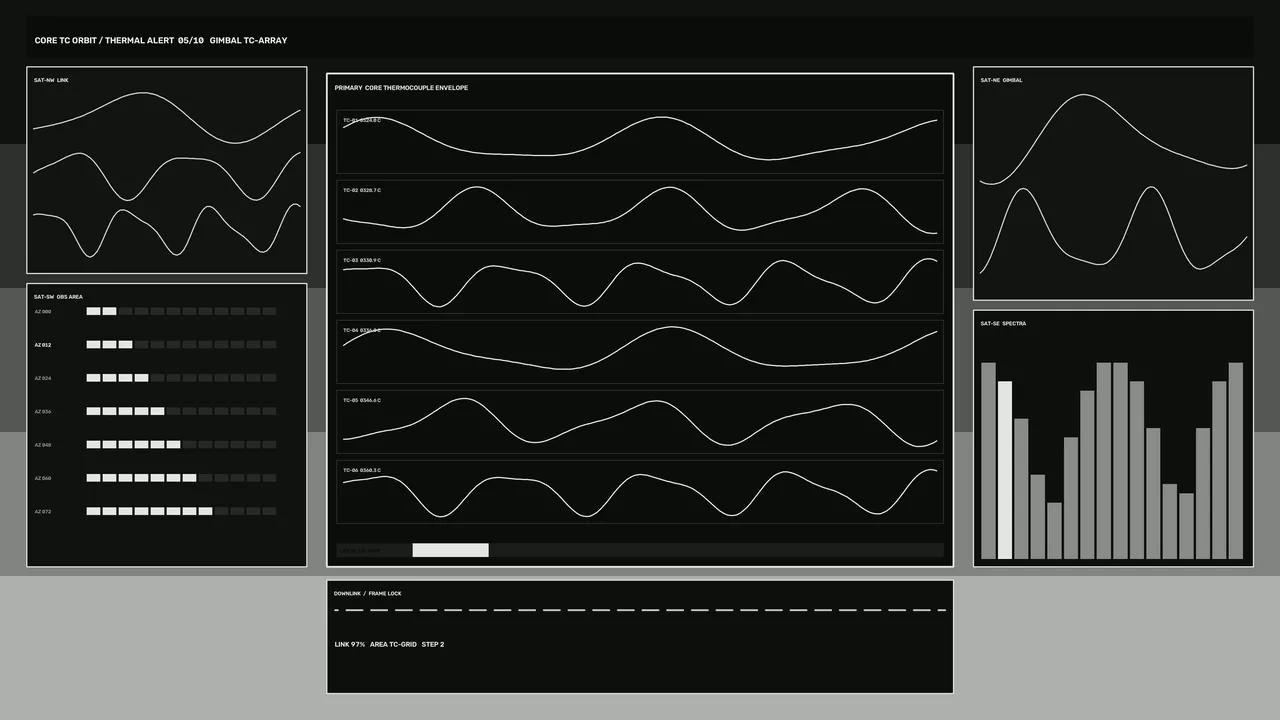Click the AZ 036 row label
1280x720 pixels.
pos(43,411)
